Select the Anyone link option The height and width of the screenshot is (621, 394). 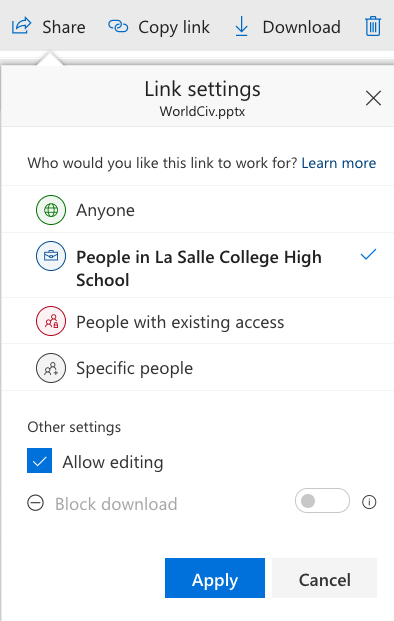tap(198, 210)
